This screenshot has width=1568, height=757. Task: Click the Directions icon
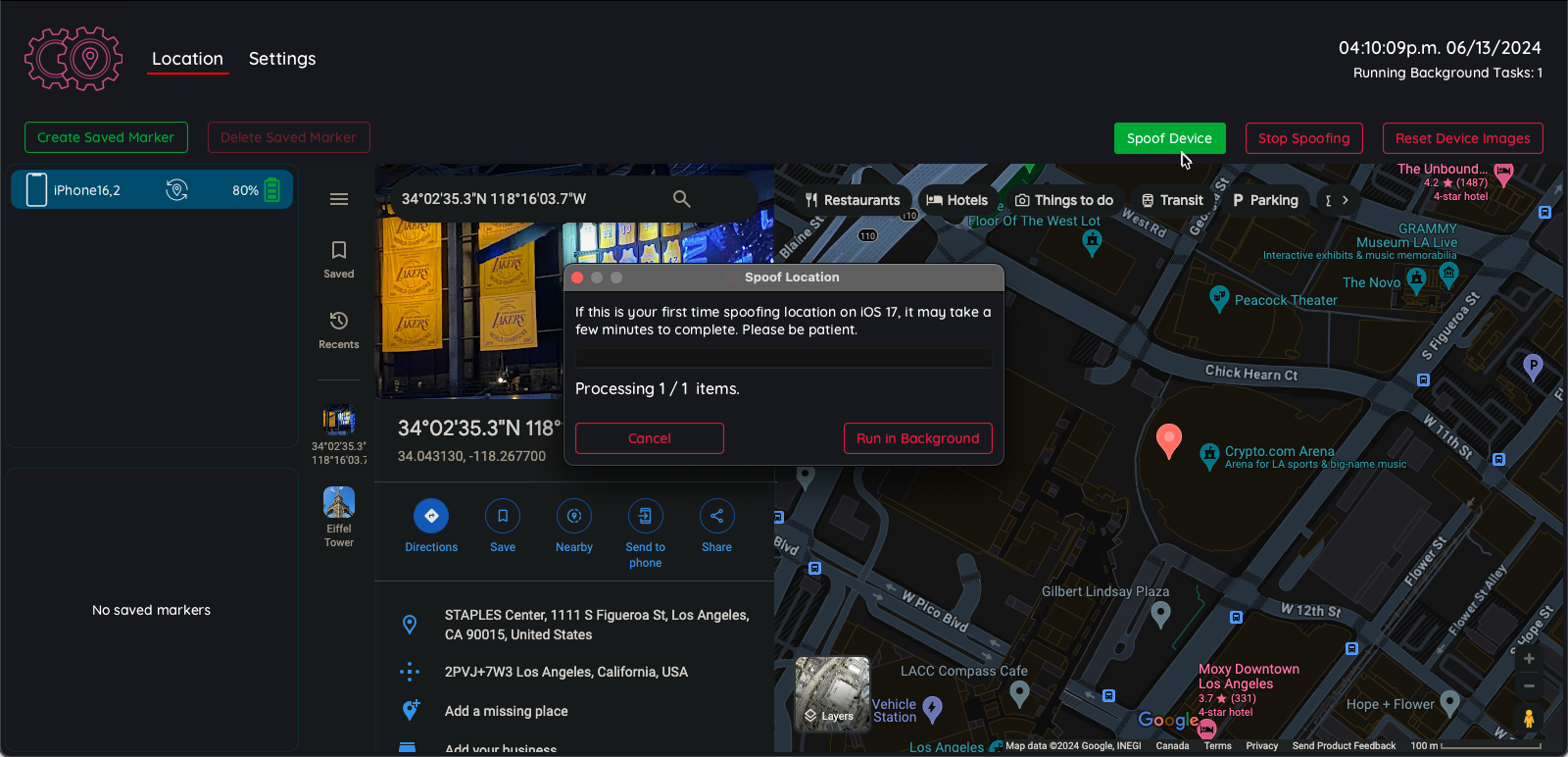point(431,516)
